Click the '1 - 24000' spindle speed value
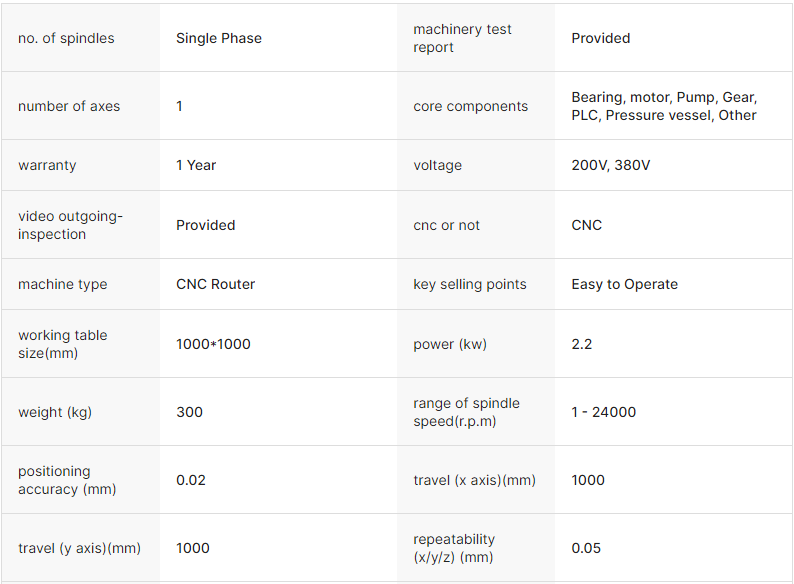Screen dimensions: 794x584 603,412
